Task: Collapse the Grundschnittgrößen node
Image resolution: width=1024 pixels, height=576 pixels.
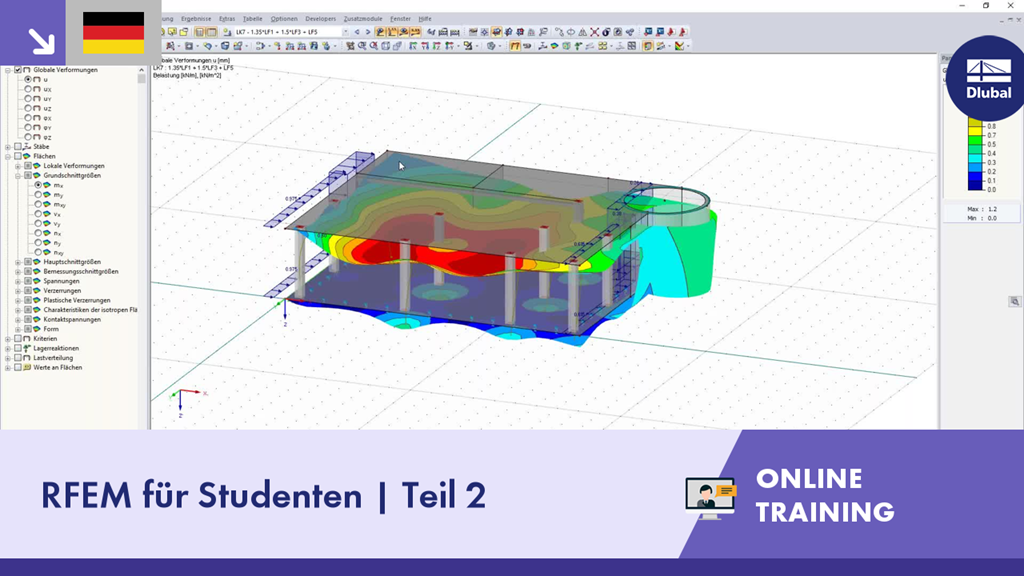Action: tap(18, 176)
